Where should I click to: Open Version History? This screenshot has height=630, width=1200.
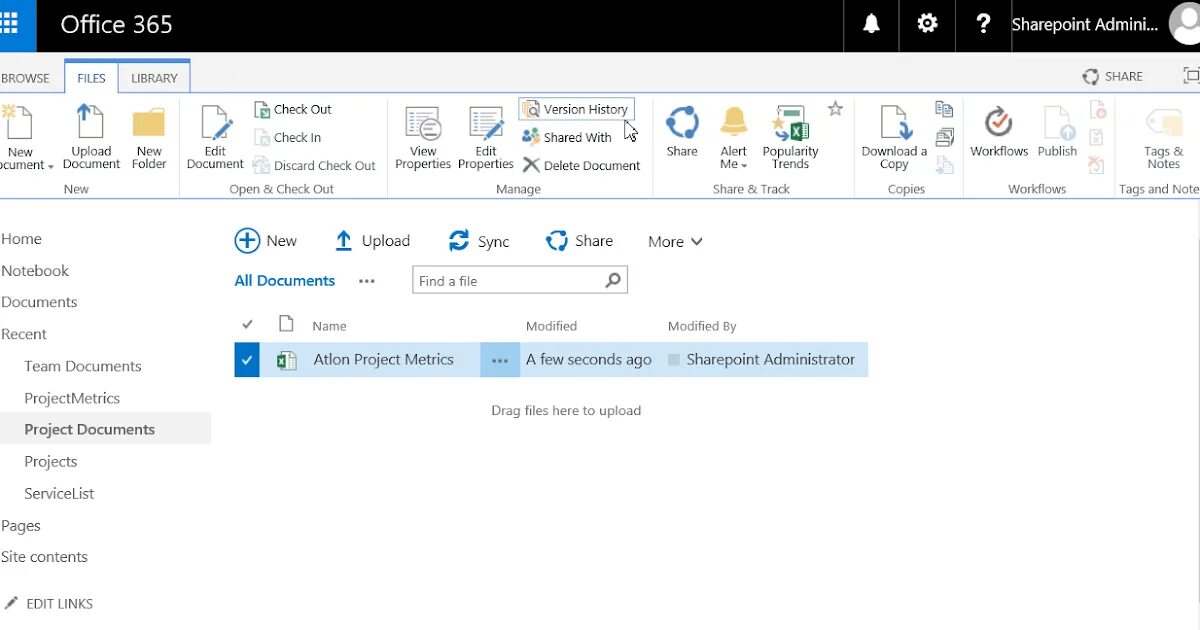(x=576, y=109)
